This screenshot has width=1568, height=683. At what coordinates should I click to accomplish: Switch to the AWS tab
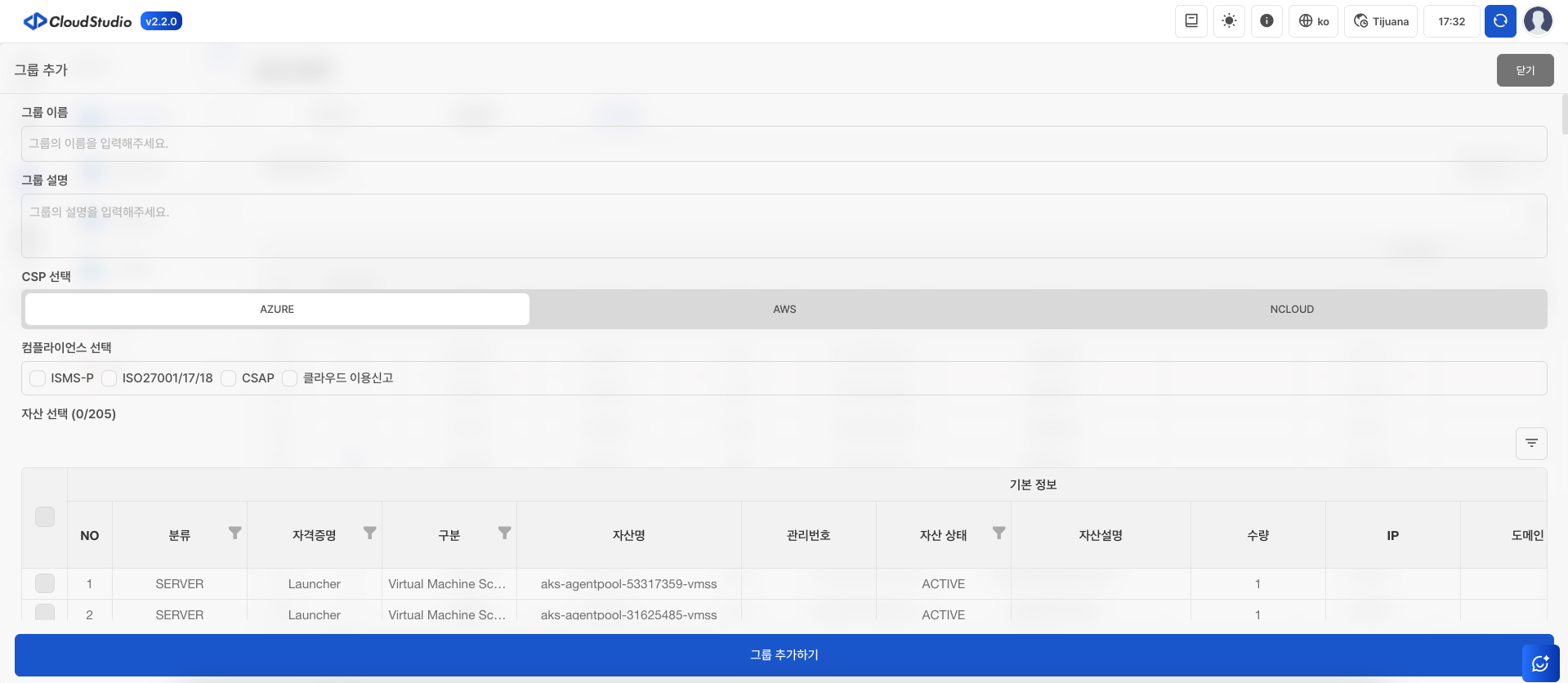tap(784, 309)
